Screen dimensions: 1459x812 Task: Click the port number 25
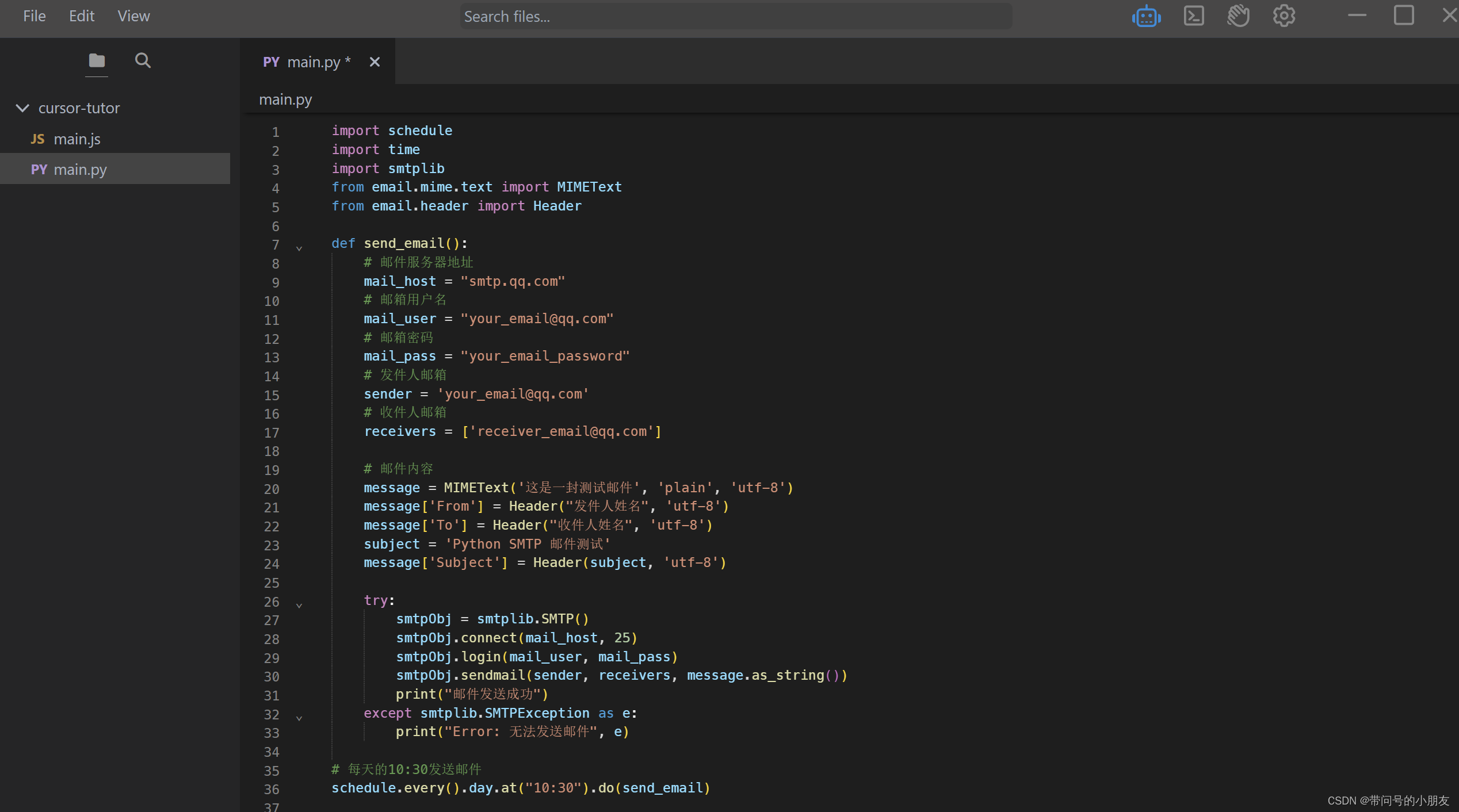coord(622,638)
